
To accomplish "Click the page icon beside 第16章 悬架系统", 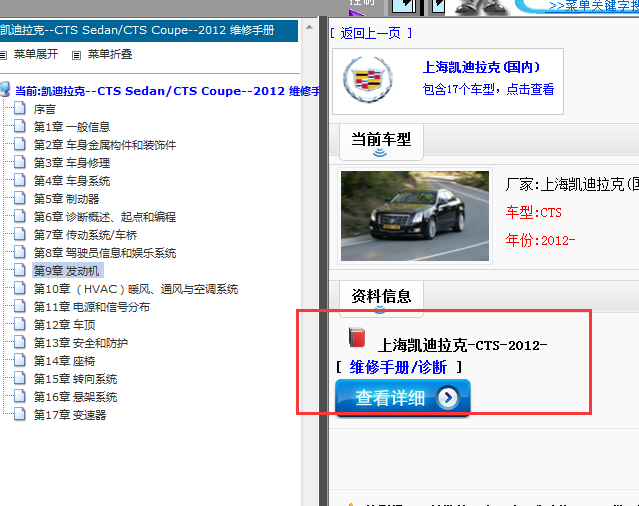I will pyautogui.click(x=20, y=396).
